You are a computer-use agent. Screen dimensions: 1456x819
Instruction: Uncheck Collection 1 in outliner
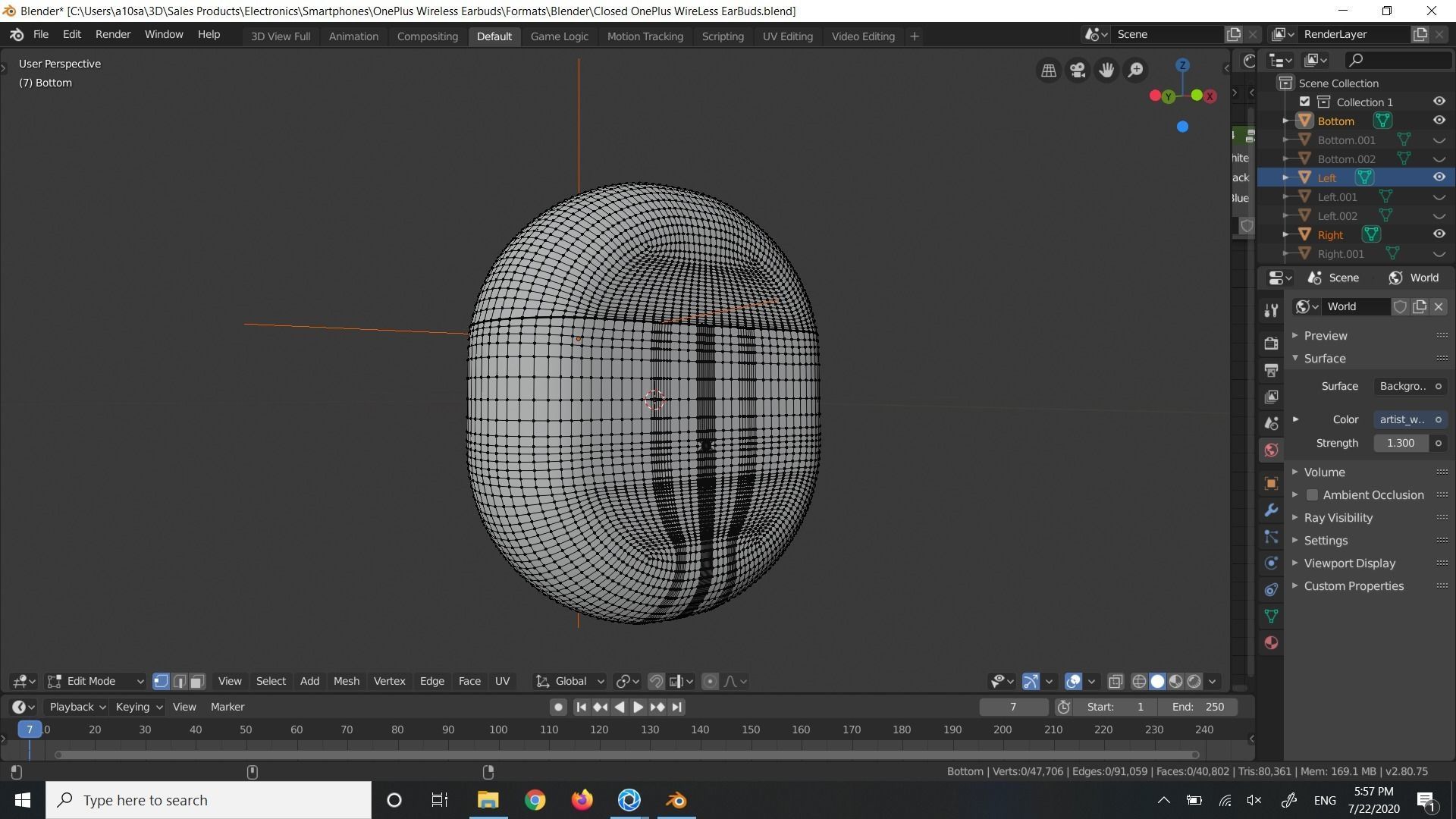[1304, 102]
